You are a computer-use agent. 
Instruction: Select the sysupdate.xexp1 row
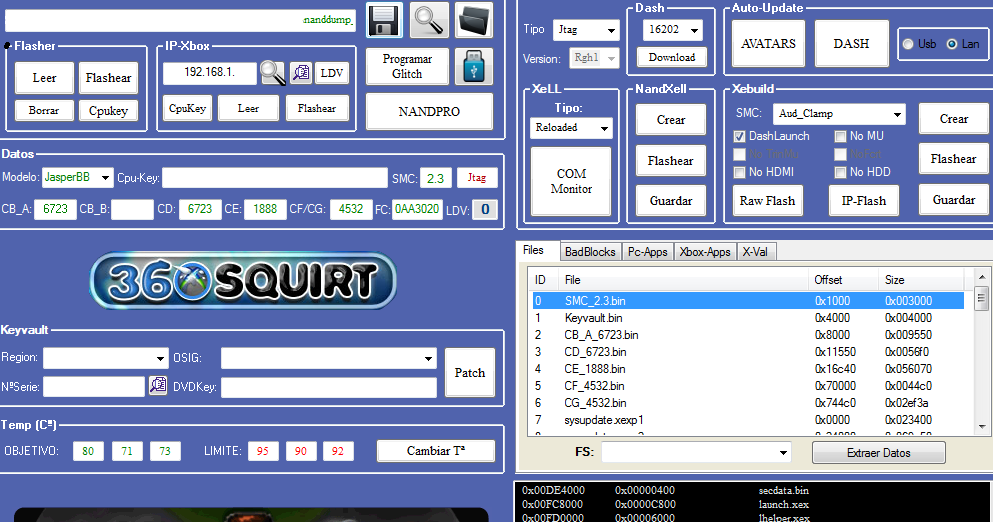(747, 420)
